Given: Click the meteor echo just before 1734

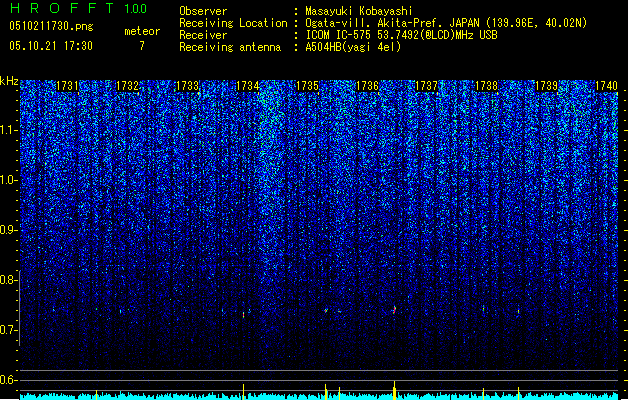Looking at the screenshot, I should pos(243,315).
